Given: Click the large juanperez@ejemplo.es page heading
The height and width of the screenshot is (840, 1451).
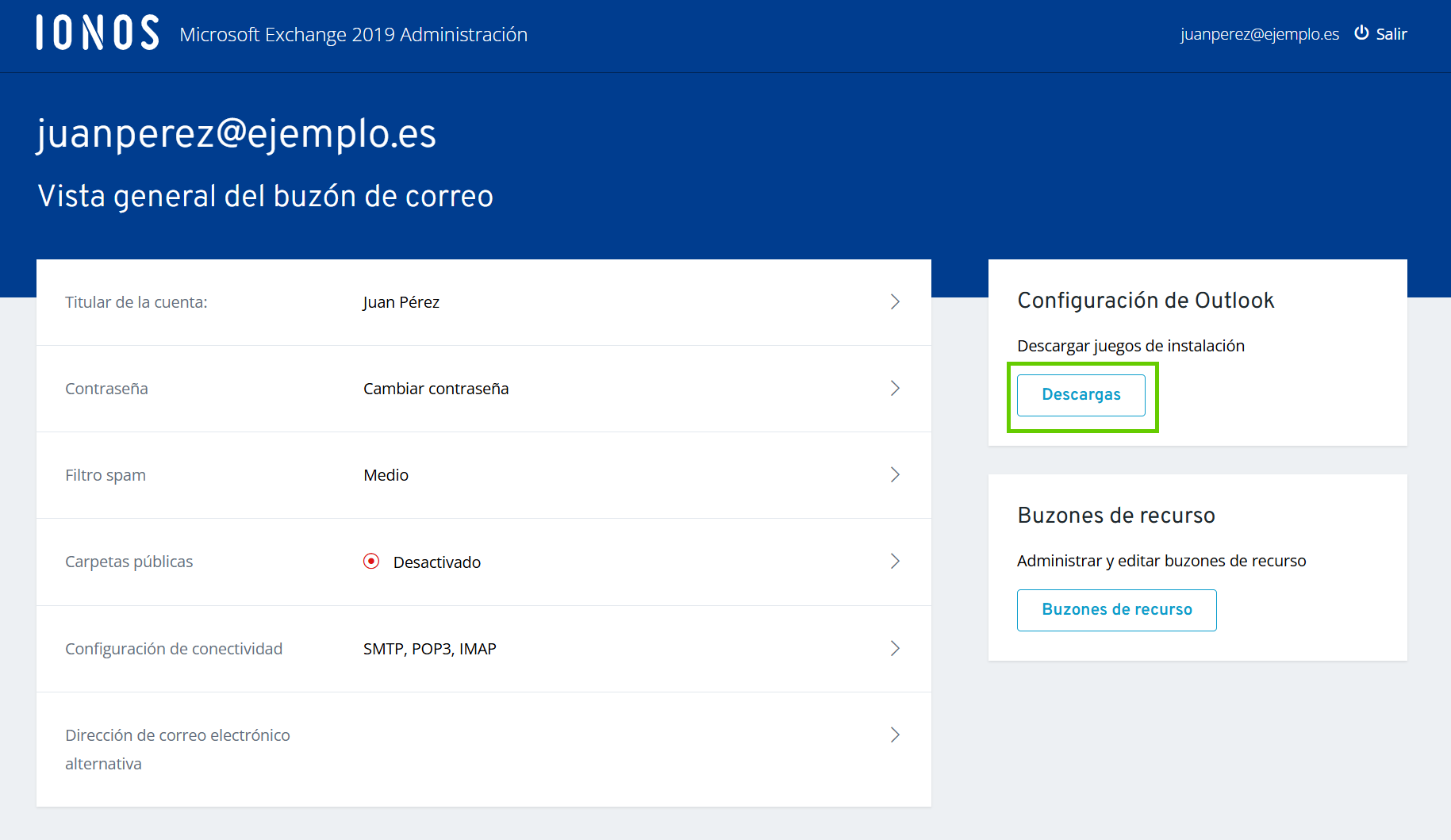Looking at the screenshot, I should pyautogui.click(x=236, y=133).
